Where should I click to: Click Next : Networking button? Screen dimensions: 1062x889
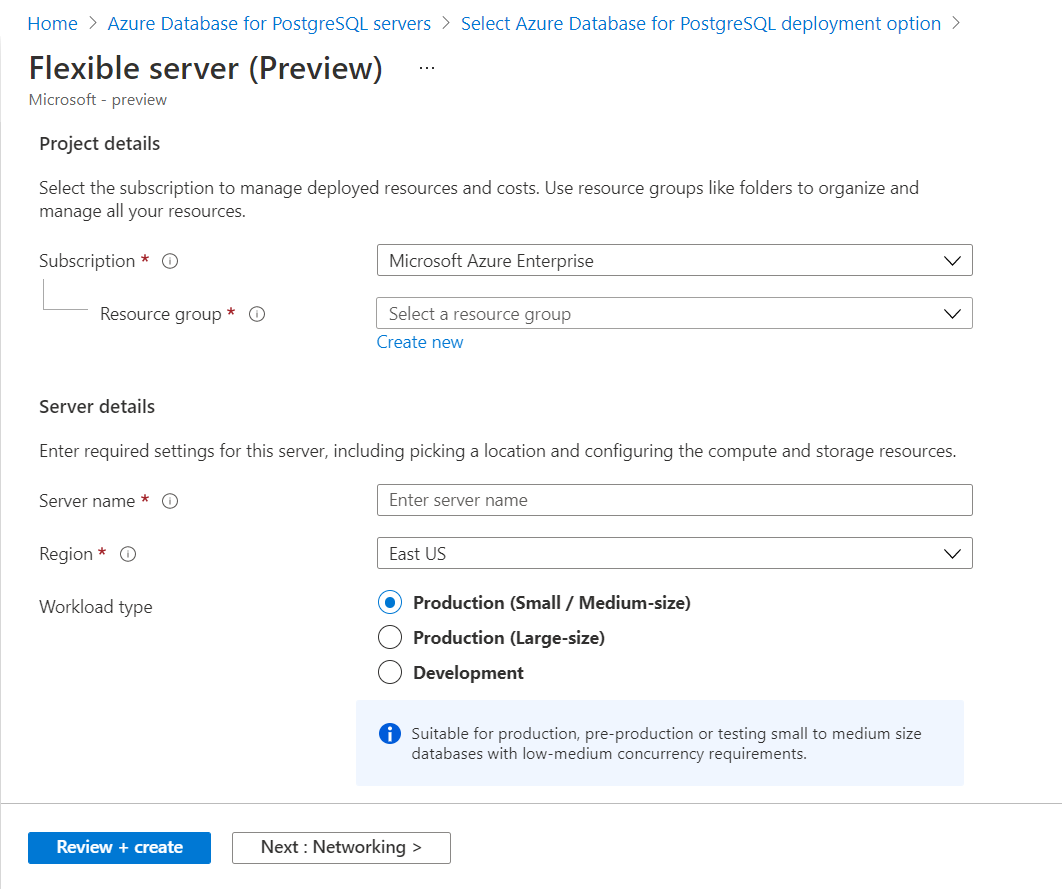coord(341,847)
